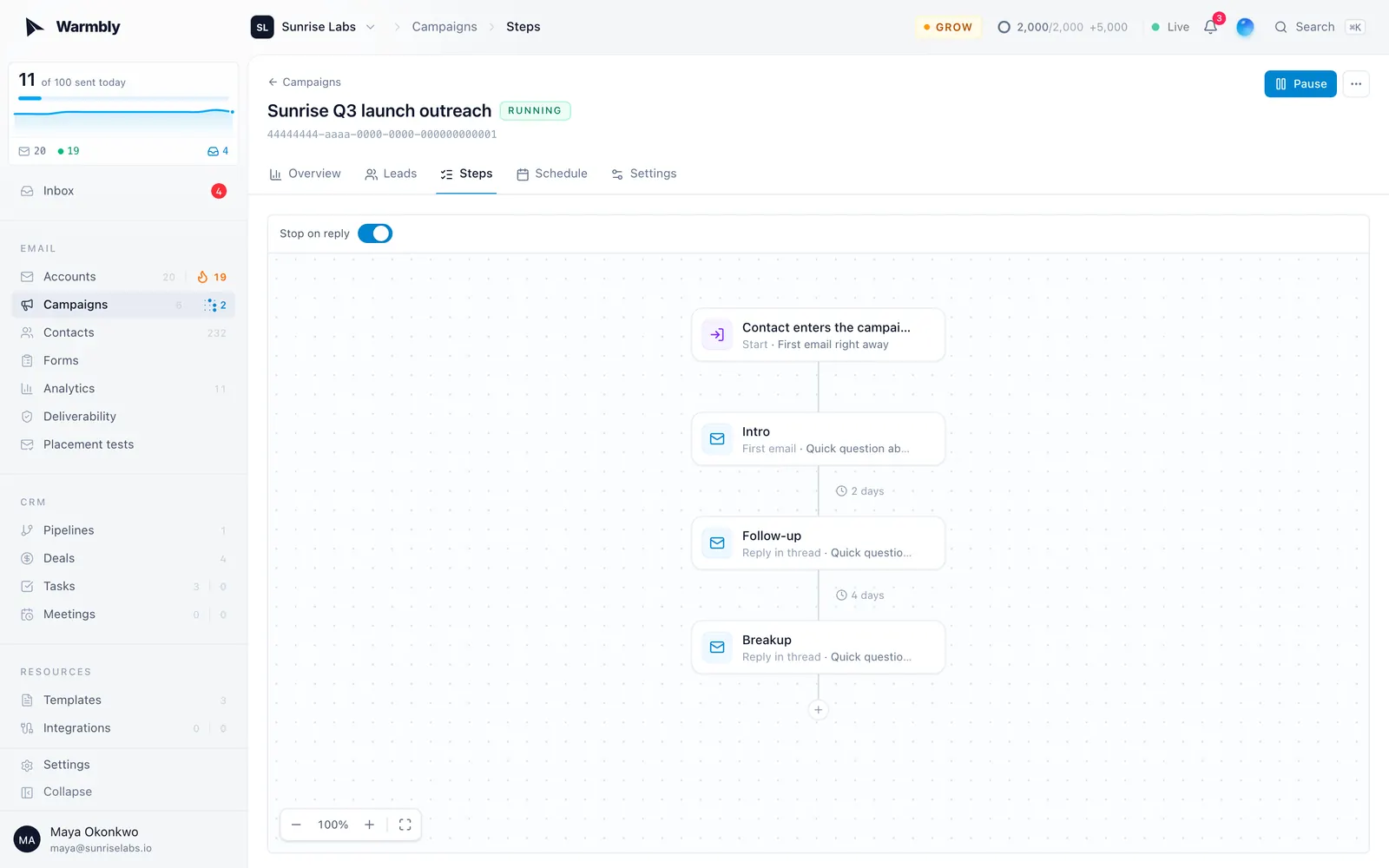Viewport: 1389px width, 868px height.
Task: Open the notifications bell
Action: click(x=1210, y=27)
